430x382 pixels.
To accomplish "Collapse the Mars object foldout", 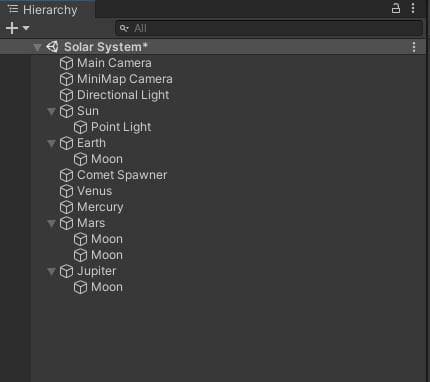I will point(51,223).
